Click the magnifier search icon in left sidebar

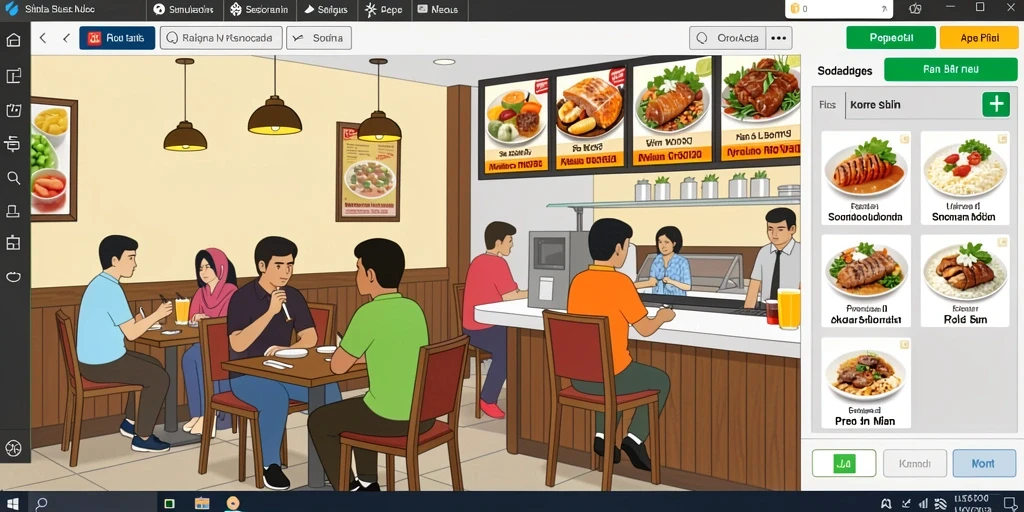pyautogui.click(x=13, y=178)
